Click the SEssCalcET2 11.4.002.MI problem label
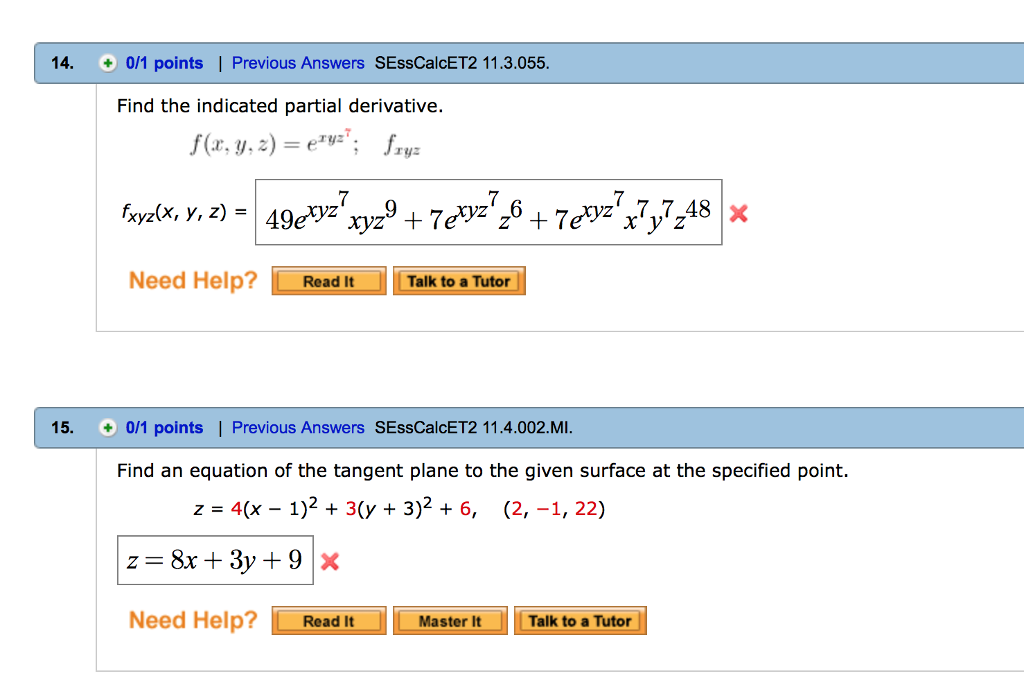 pos(470,427)
